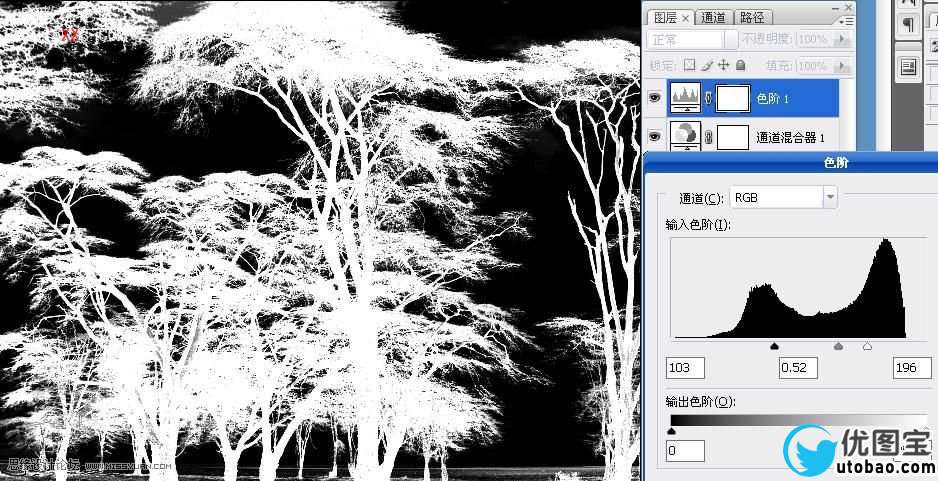Image resolution: width=938 pixels, height=481 pixels.
Task: Click the link icon on 色阶 1 layer
Action: tap(709, 99)
